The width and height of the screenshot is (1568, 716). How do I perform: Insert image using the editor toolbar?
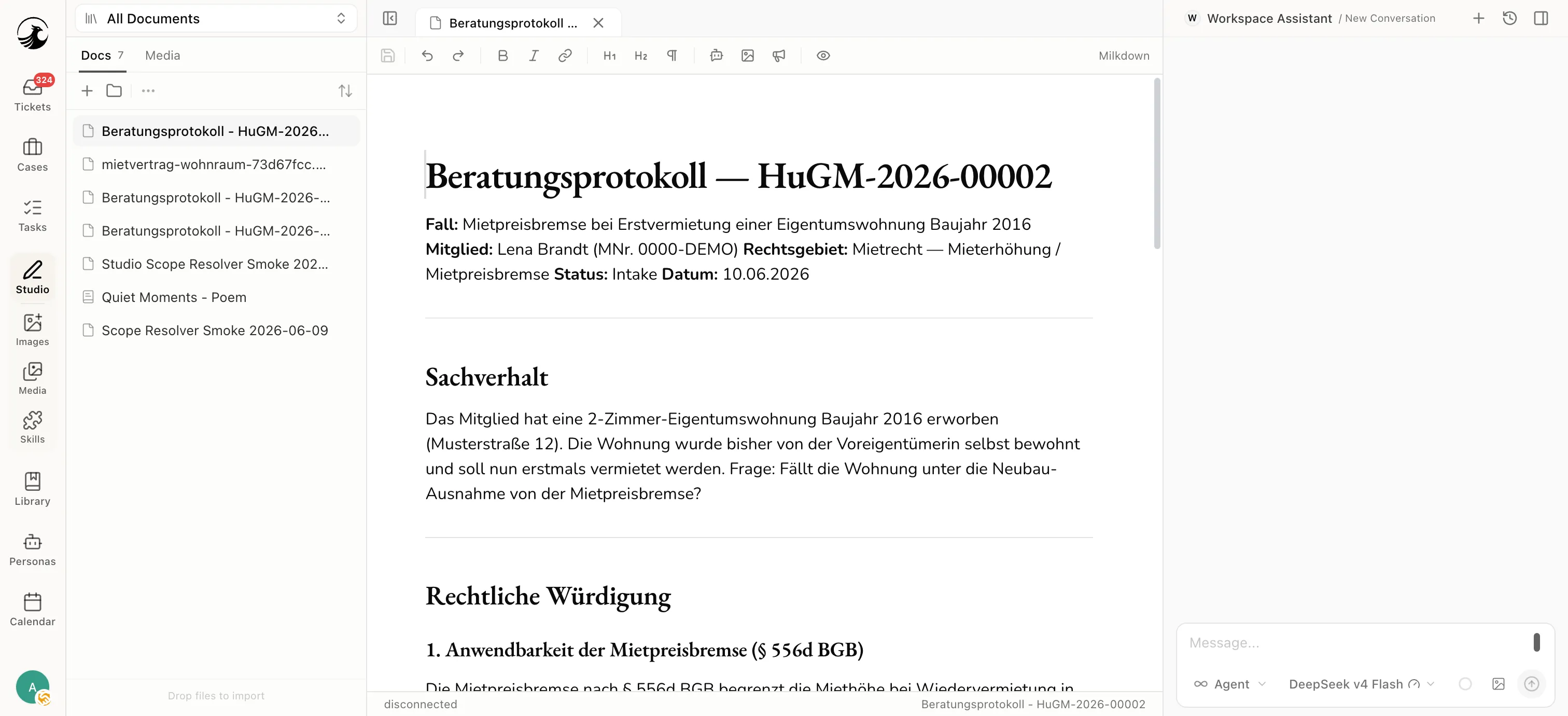coord(748,56)
